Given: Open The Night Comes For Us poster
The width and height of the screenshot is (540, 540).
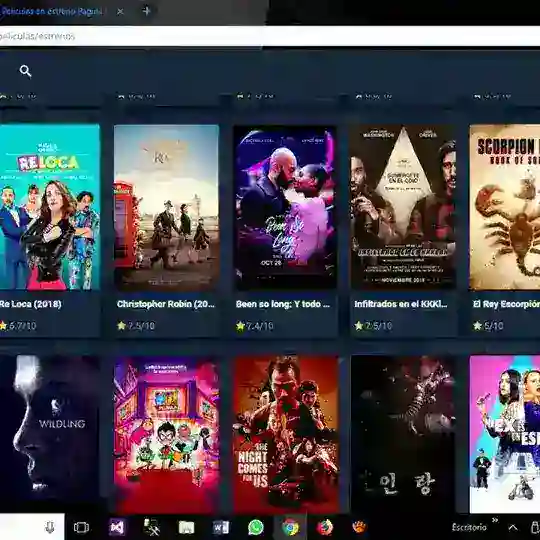Looking at the screenshot, I should click(x=286, y=435).
